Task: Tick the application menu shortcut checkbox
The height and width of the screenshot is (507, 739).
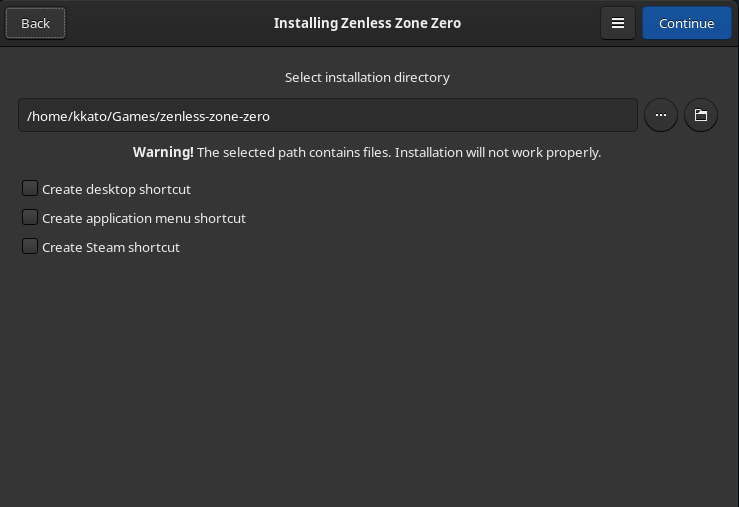Action: [x=30, y=217]
